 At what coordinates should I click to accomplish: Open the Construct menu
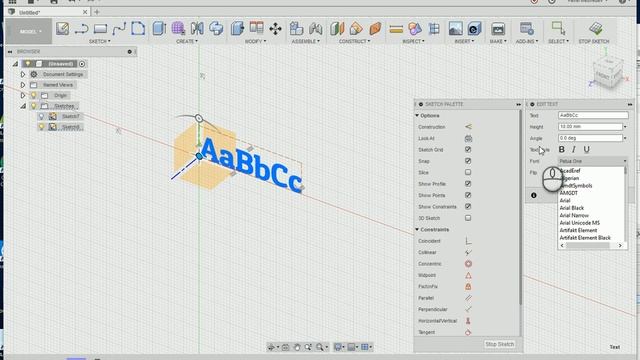click(x=354, y=41)
